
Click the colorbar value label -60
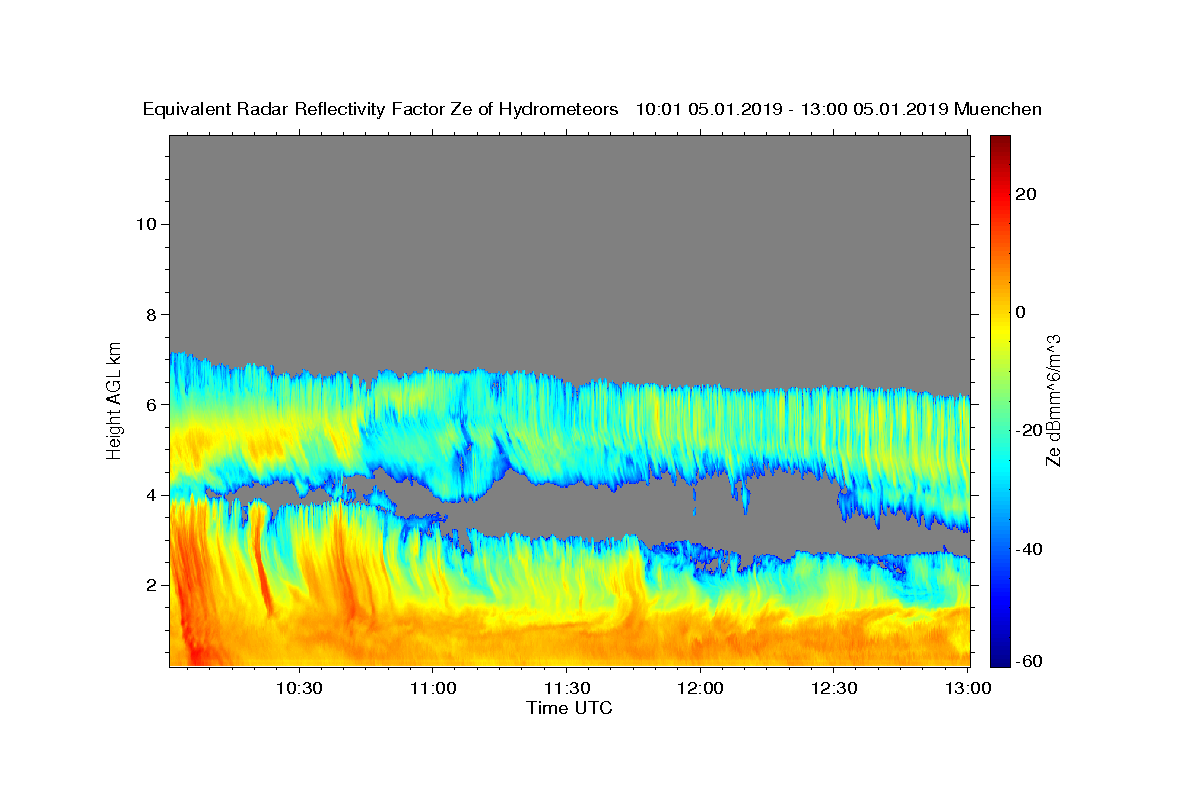pos(1029,661)
